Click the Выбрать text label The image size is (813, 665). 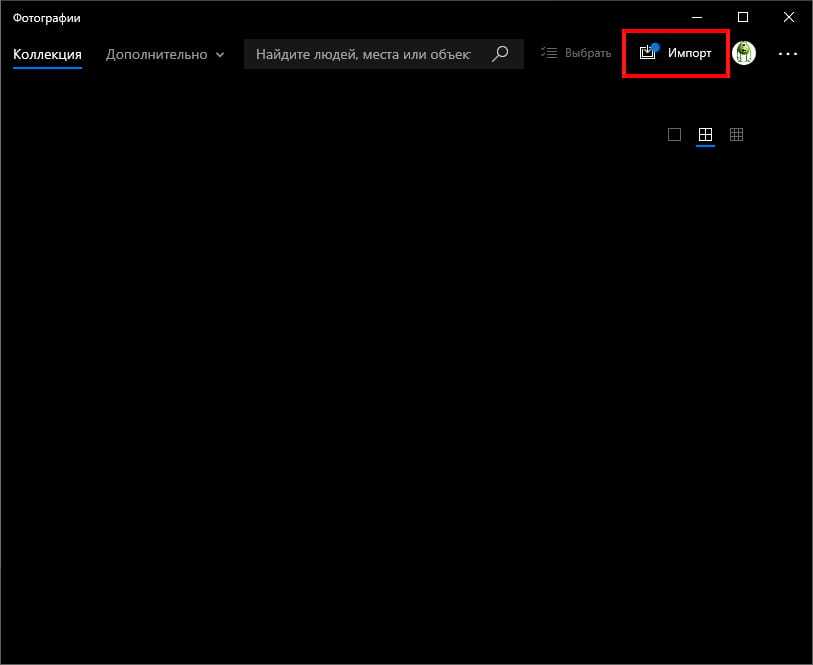click(x=587, y=53)
